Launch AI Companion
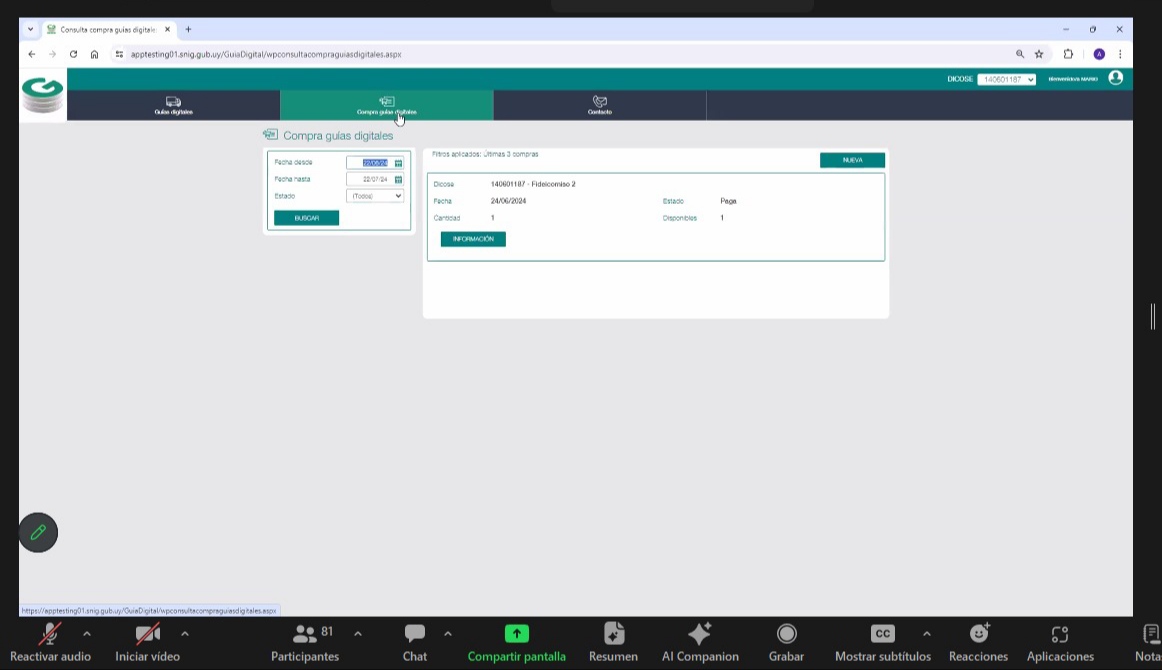1162x670 pixels. pos(700,643)
